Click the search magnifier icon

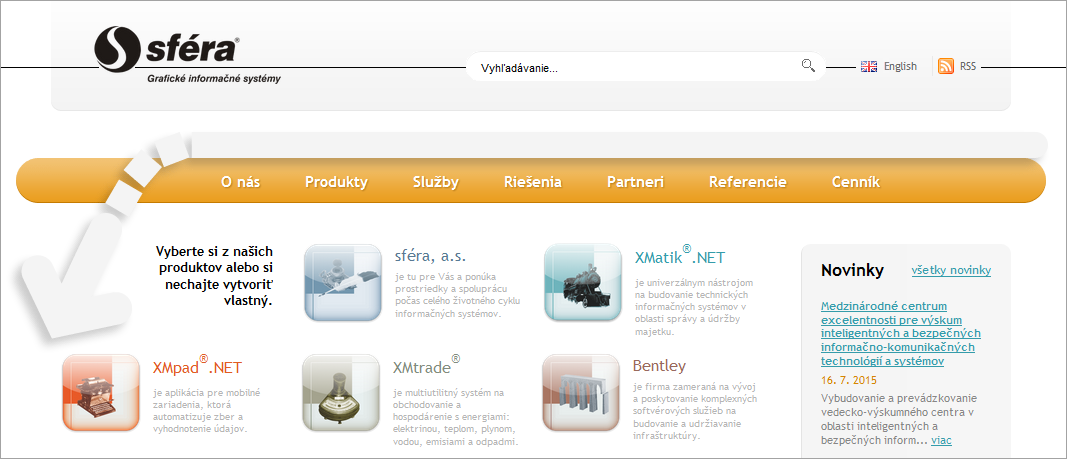[x=808, y=66]
